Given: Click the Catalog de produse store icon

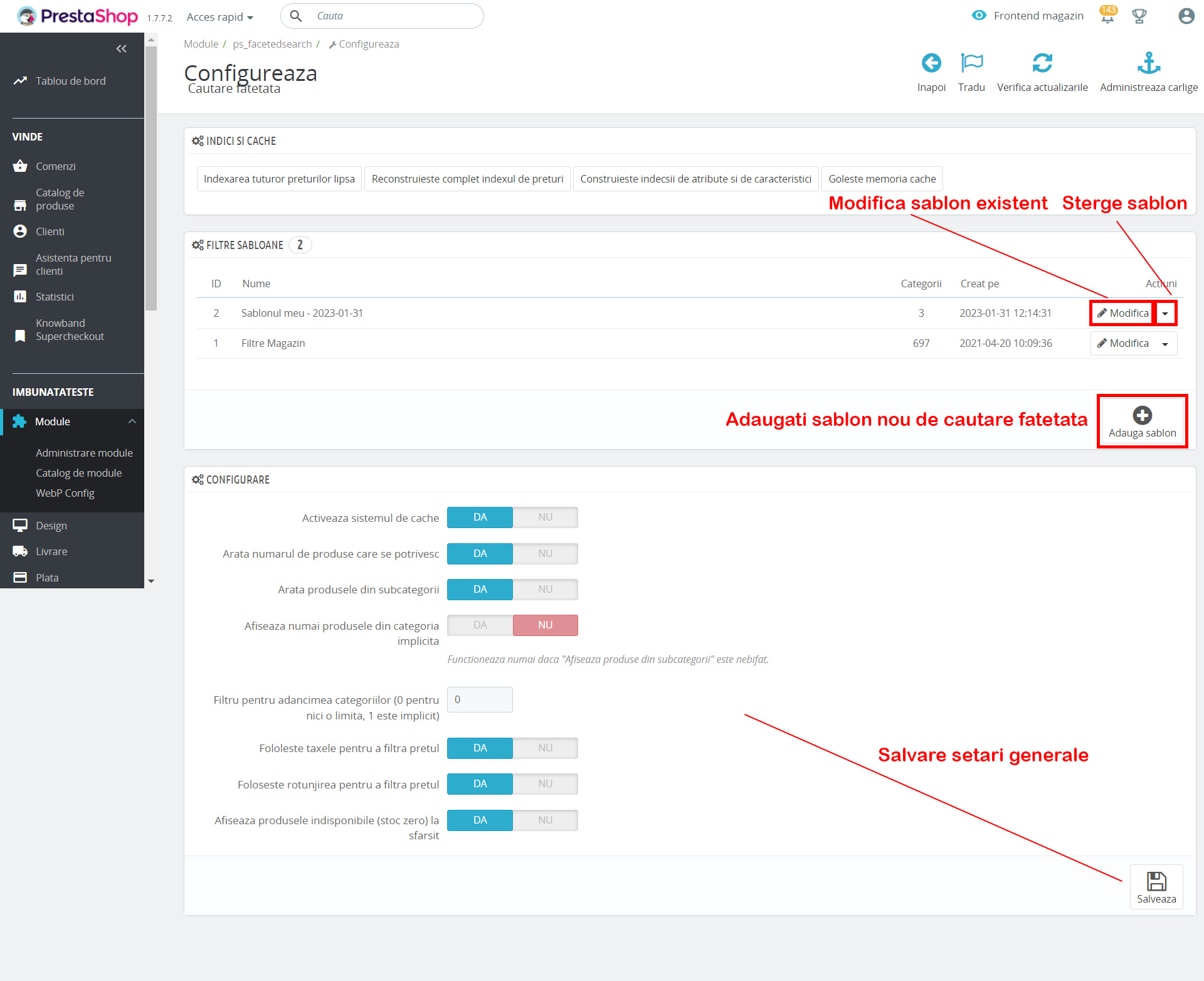Looking at the screenshot, I should click(x=20, y=205).
